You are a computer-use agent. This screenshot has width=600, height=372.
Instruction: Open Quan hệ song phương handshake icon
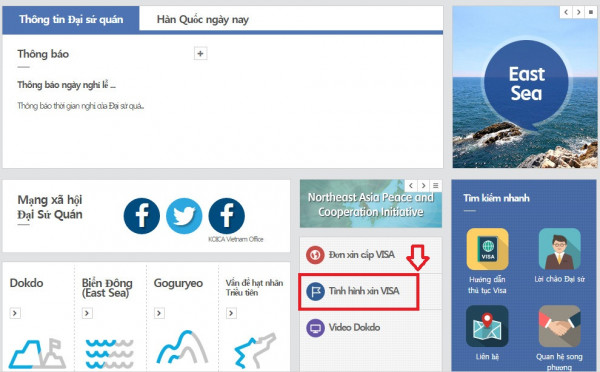[x=559, y=326]
